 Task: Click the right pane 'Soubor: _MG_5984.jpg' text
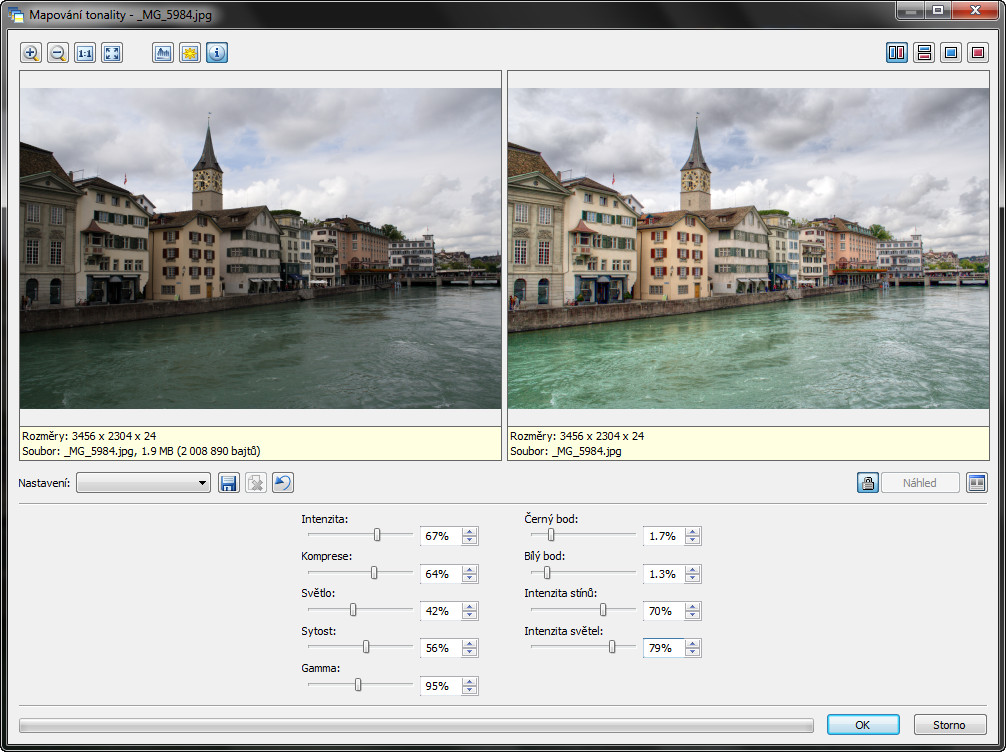[x=566, y=451]
